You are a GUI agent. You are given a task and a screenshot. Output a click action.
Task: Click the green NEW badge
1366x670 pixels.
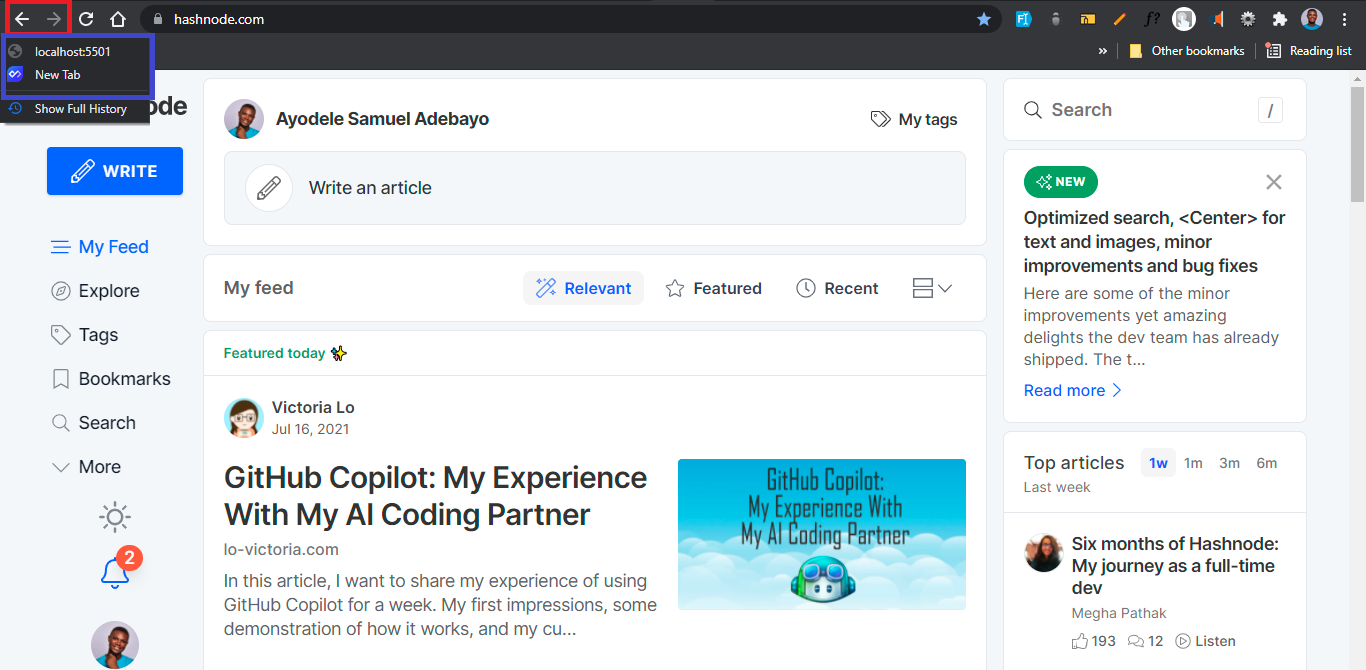tap(1061, 182)
